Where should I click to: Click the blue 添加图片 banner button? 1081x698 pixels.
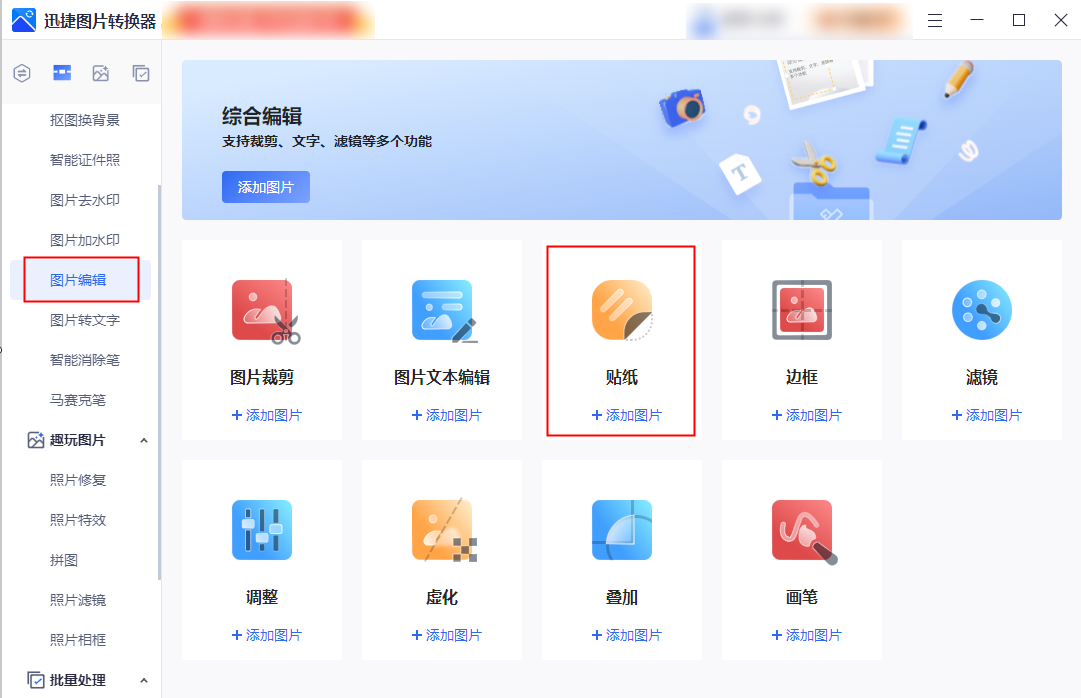266,187
